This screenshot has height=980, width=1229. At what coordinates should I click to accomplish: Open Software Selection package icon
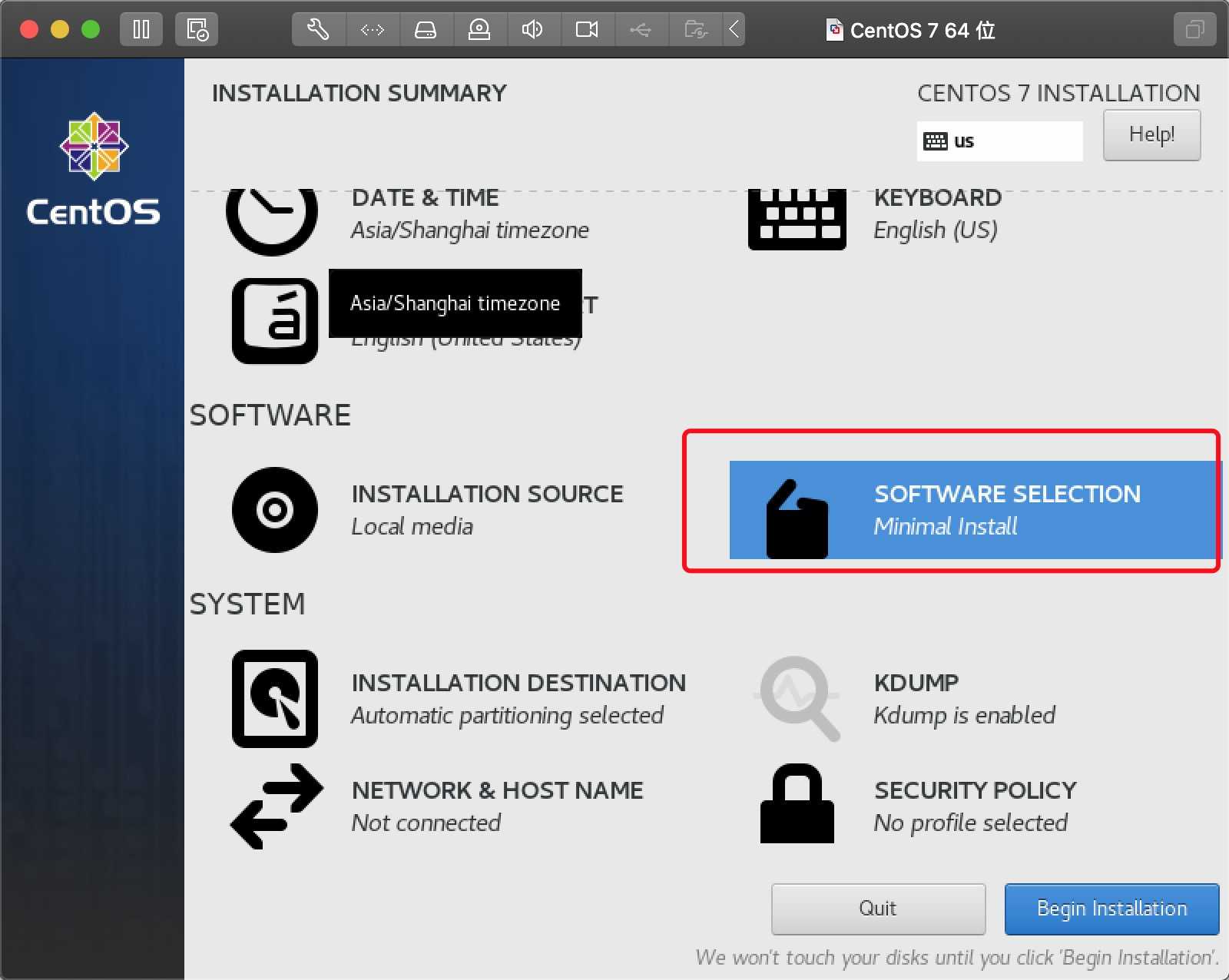tap(797, 520)
